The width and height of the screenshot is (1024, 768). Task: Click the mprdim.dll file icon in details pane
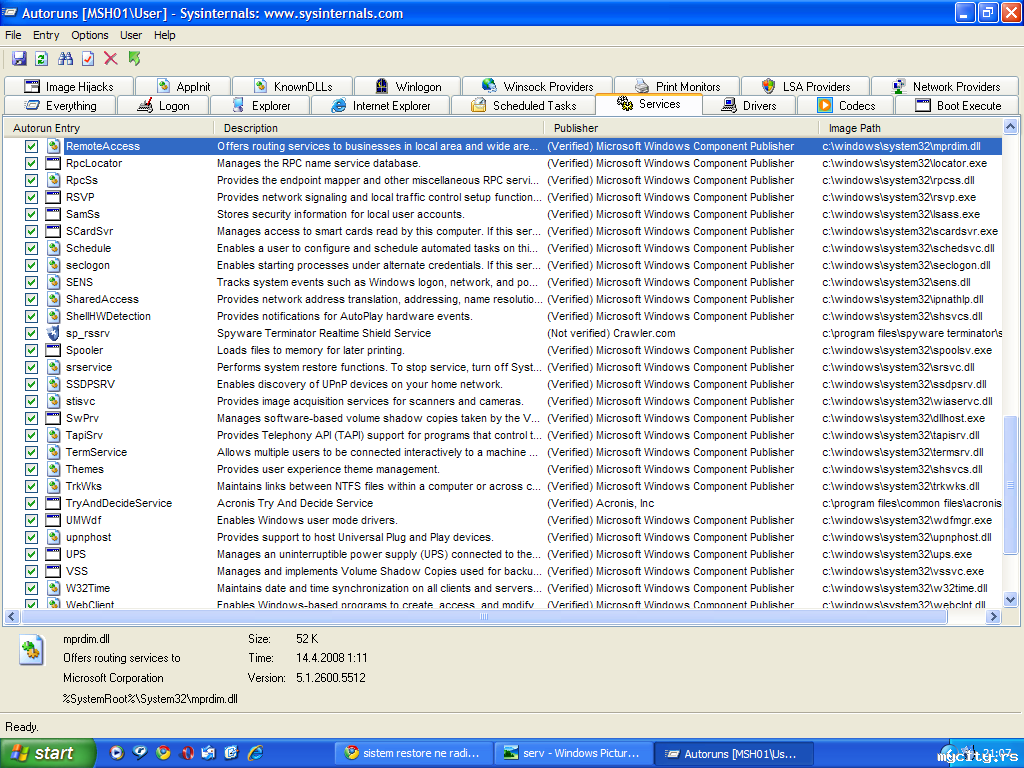click(x=31, y=650)
